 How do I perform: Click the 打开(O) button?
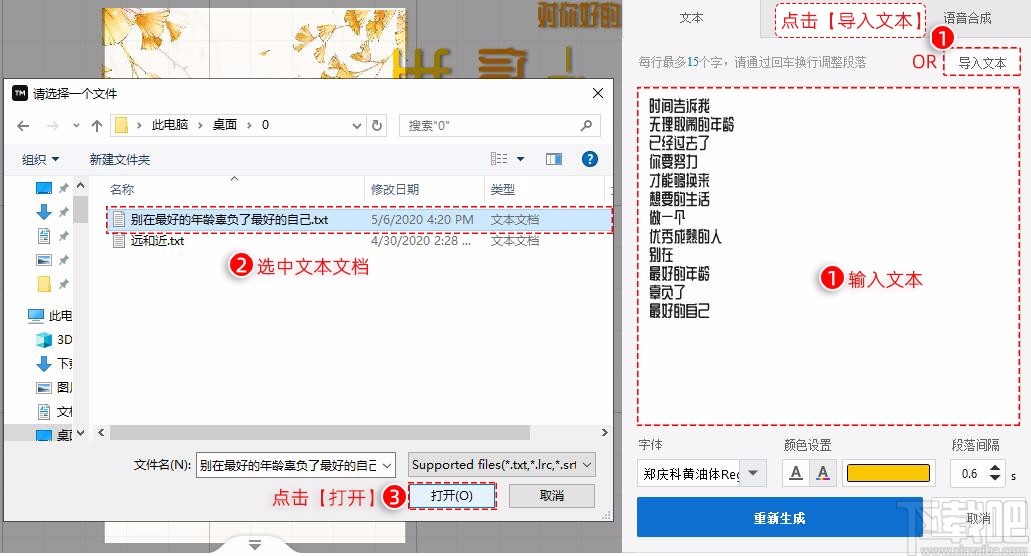(x=452, y=496)
